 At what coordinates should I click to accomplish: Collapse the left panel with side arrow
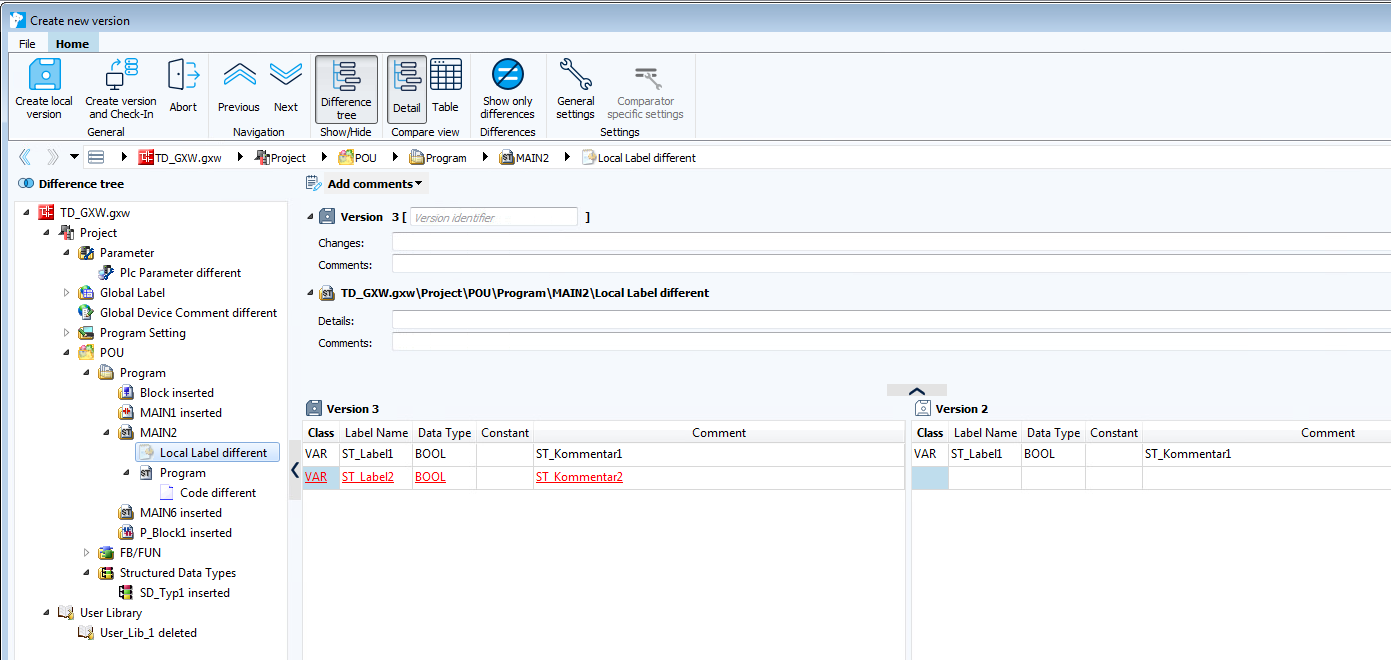[295, 469]
